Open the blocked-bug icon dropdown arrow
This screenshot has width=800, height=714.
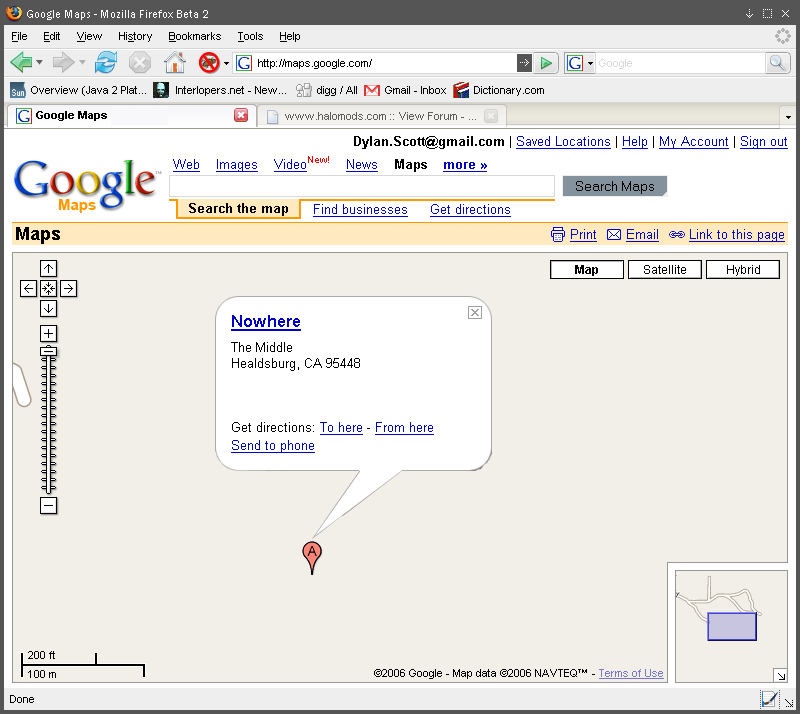tap(226, 63)
